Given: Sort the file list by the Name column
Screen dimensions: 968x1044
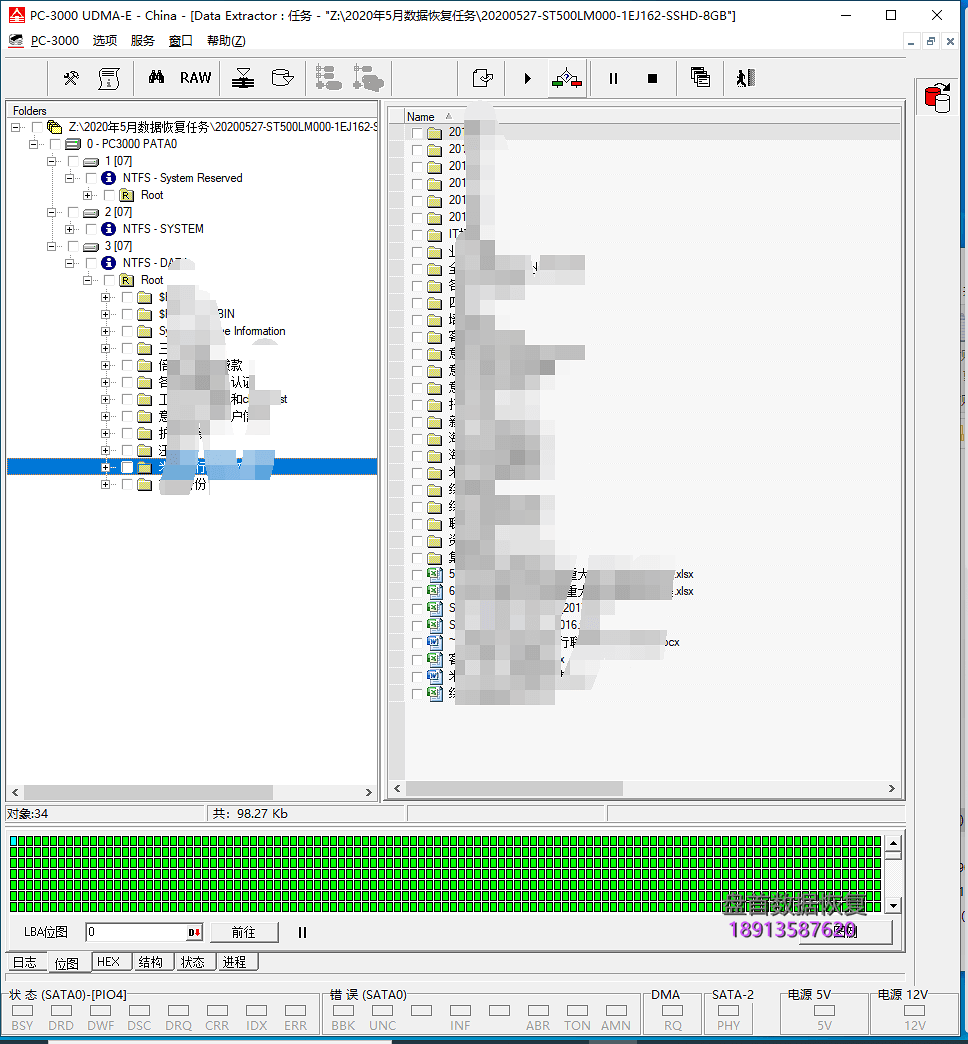Looking at the screenshot, I should (421, 117).
